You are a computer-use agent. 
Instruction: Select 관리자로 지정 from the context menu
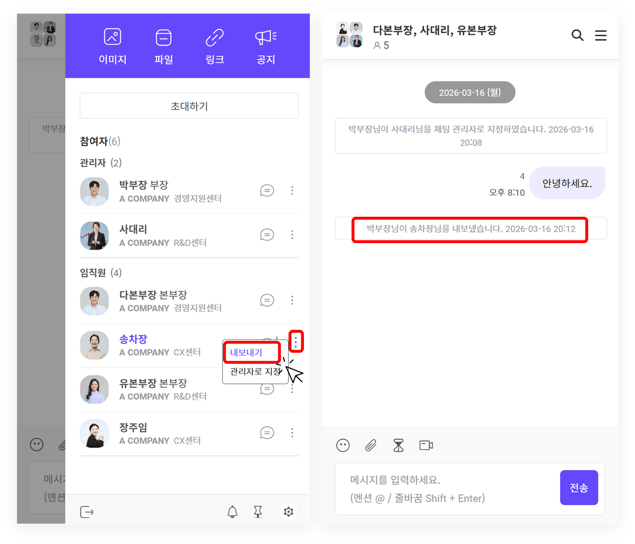tap(255, 371)
